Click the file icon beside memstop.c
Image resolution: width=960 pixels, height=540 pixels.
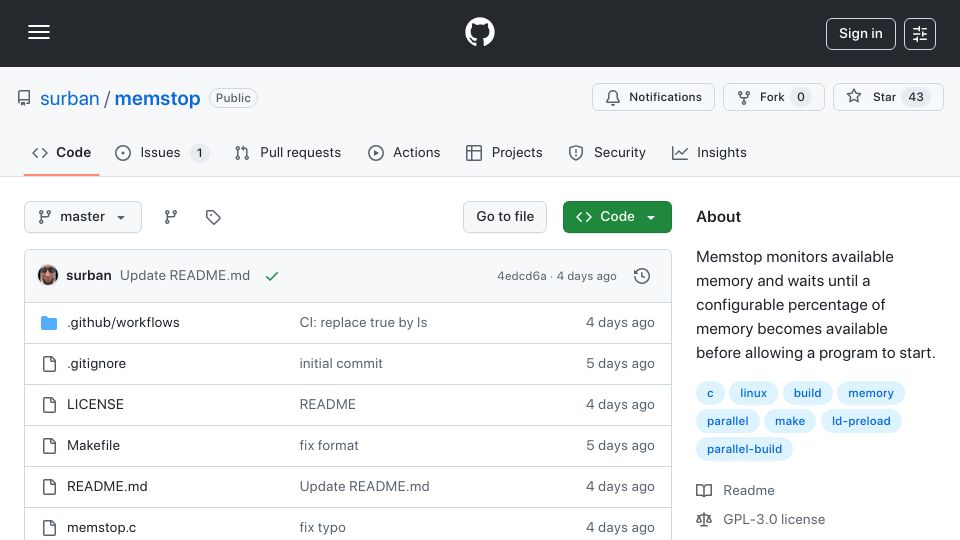coord(49,528)
